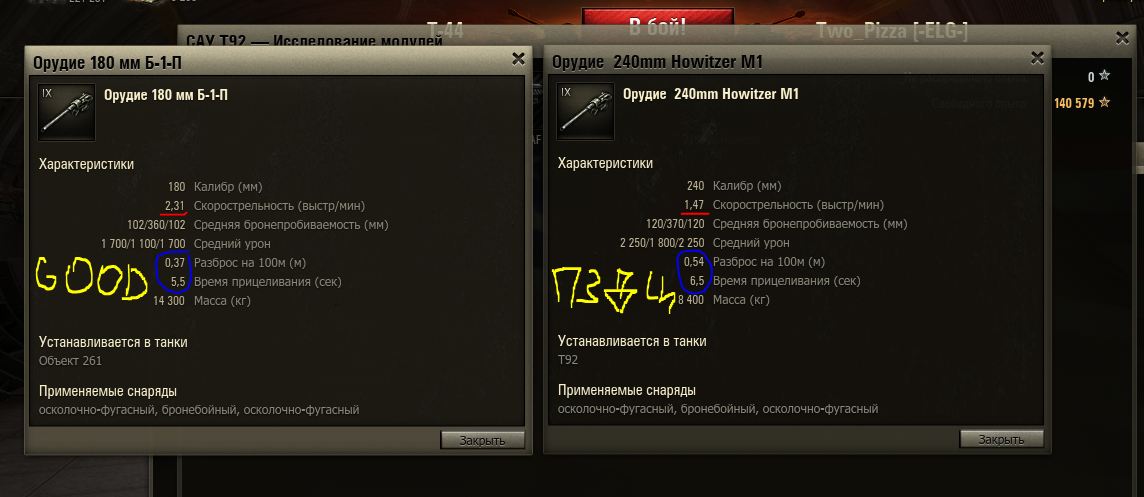Click the title bar Орудие 180 мм Б-1-П
This screenshot has height=497, width=1144.
pyautogui.click(x=107, y=63)
